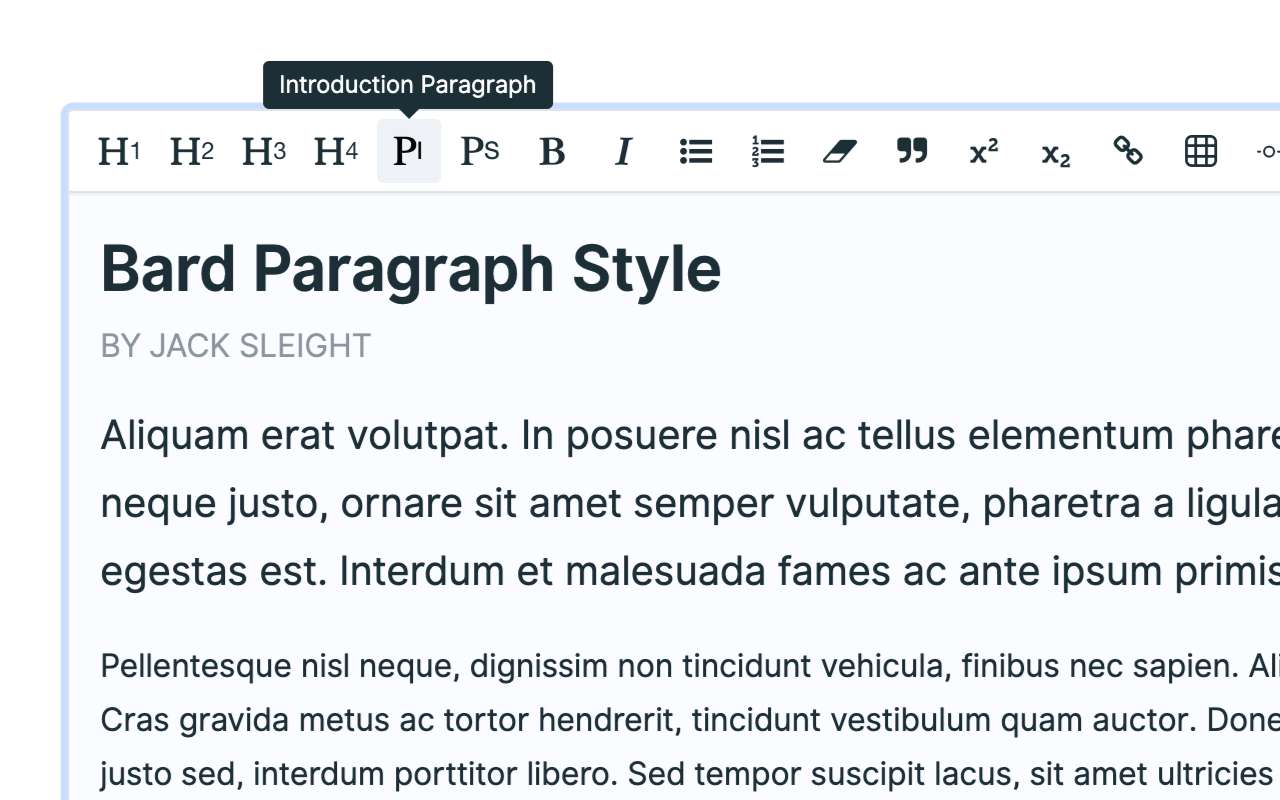Viewport: 1280px width, 800px height.
Task: Place cursor in the Pellentesque nisl neque paragraph
Action: pyautogui.click(x=690, y=720)
